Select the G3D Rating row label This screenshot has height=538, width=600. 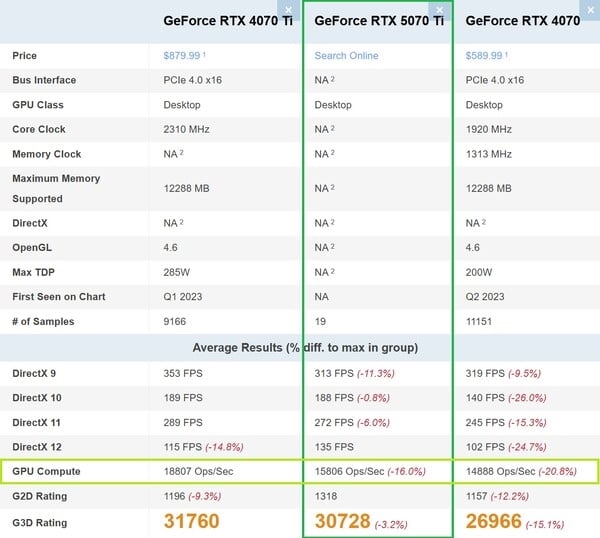click(42, 521)
